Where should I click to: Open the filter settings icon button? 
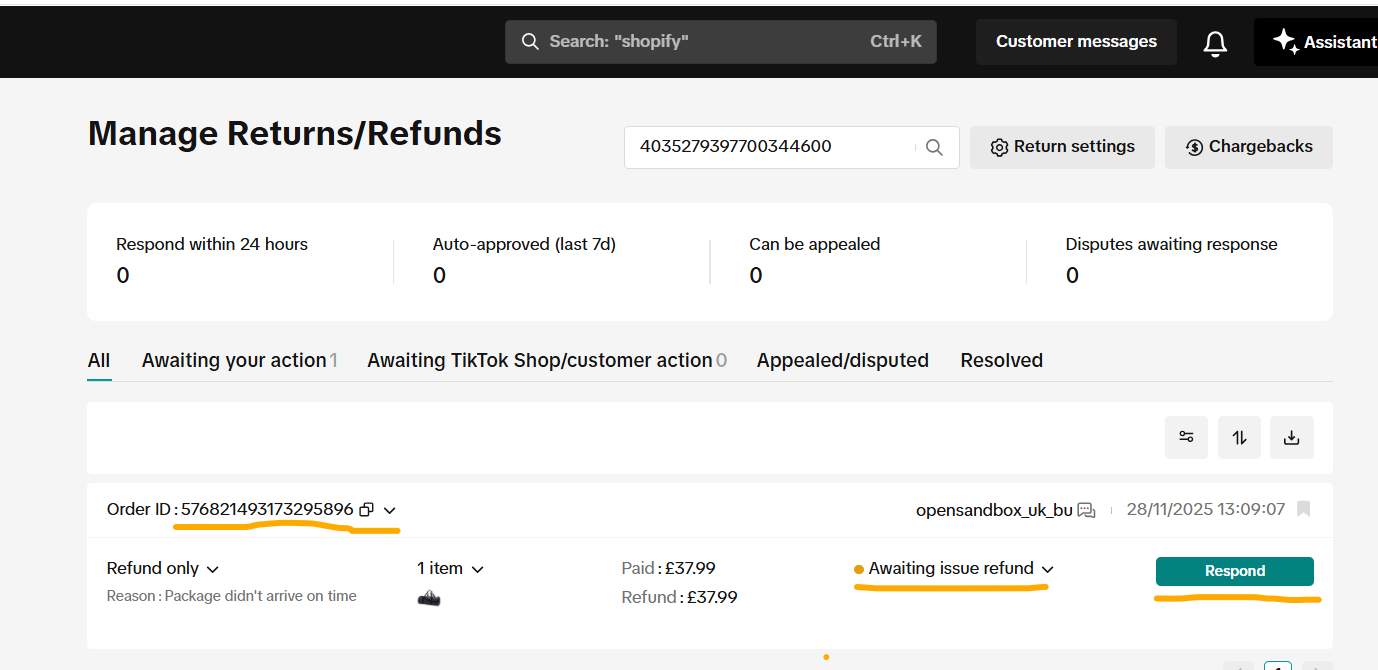click(x=1186, y=437)
